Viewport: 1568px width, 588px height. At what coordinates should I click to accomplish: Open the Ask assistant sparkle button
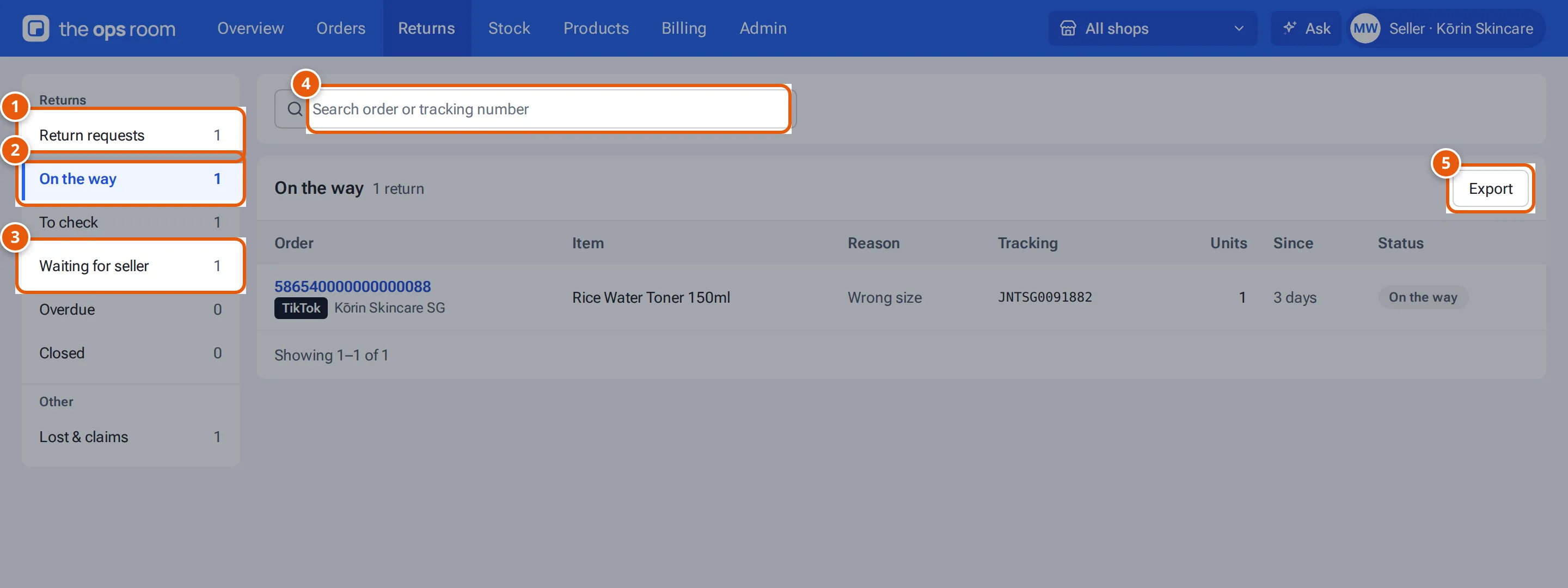pos(1306,28)
